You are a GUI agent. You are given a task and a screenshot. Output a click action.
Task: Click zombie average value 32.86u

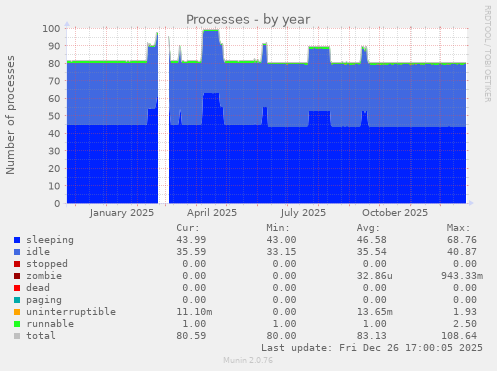click(375, 276)
